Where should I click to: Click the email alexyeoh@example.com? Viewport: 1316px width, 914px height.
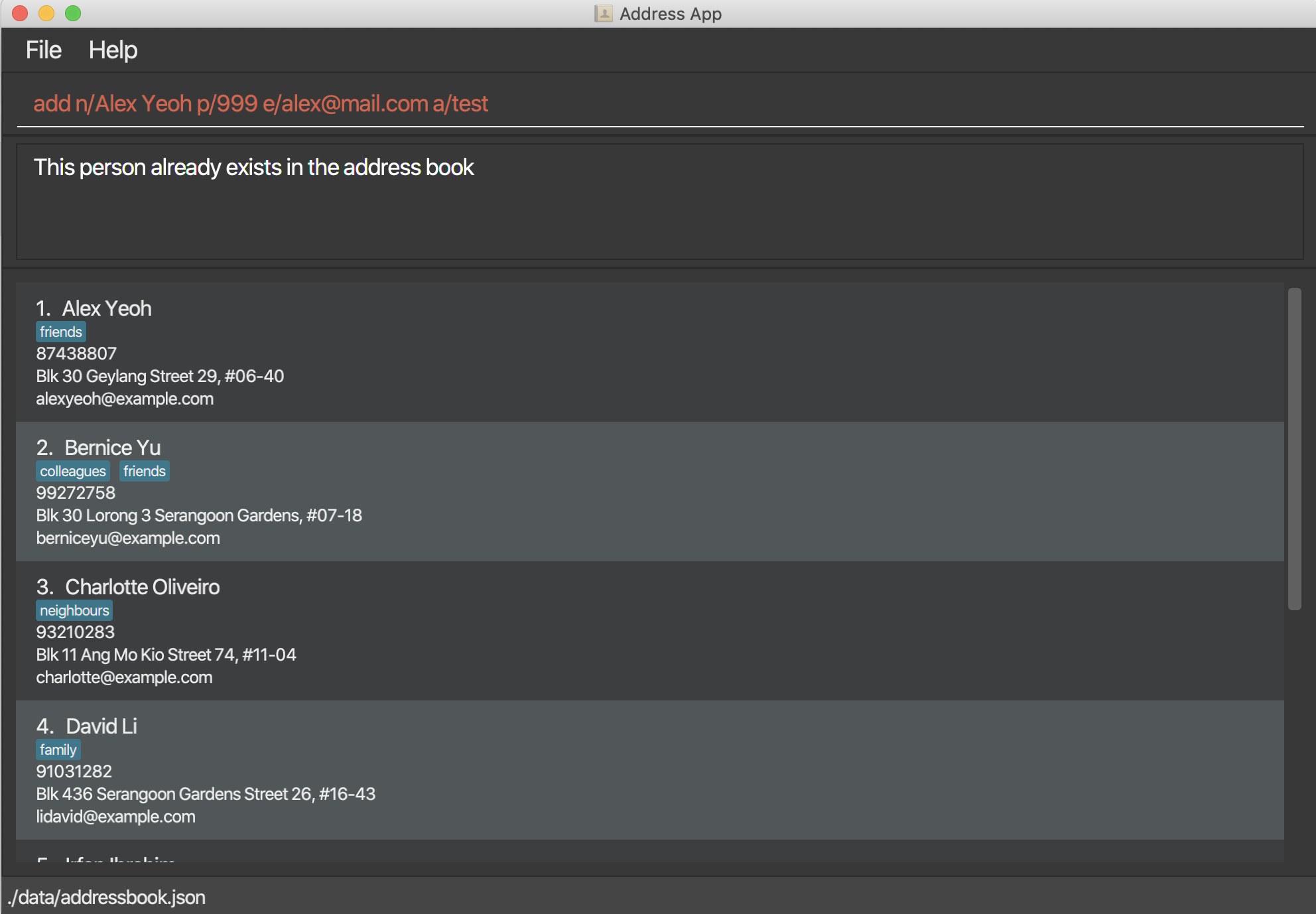point(125,399)
